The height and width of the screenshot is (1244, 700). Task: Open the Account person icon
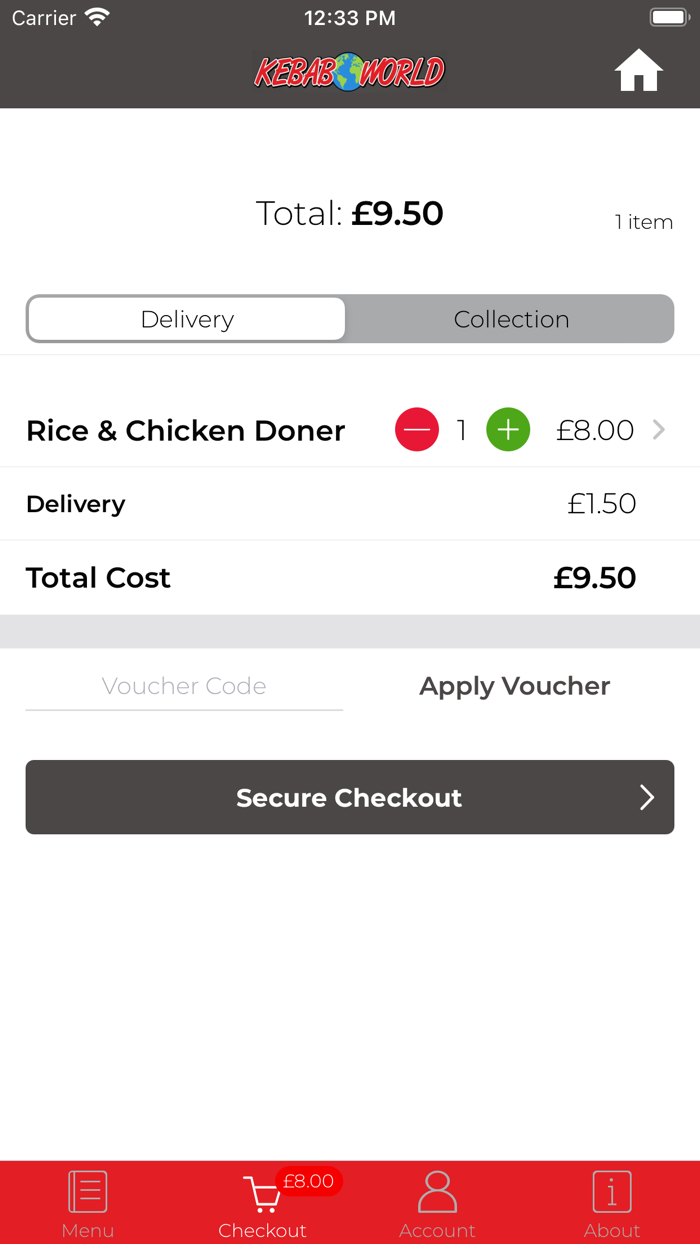pos(437,1191)
